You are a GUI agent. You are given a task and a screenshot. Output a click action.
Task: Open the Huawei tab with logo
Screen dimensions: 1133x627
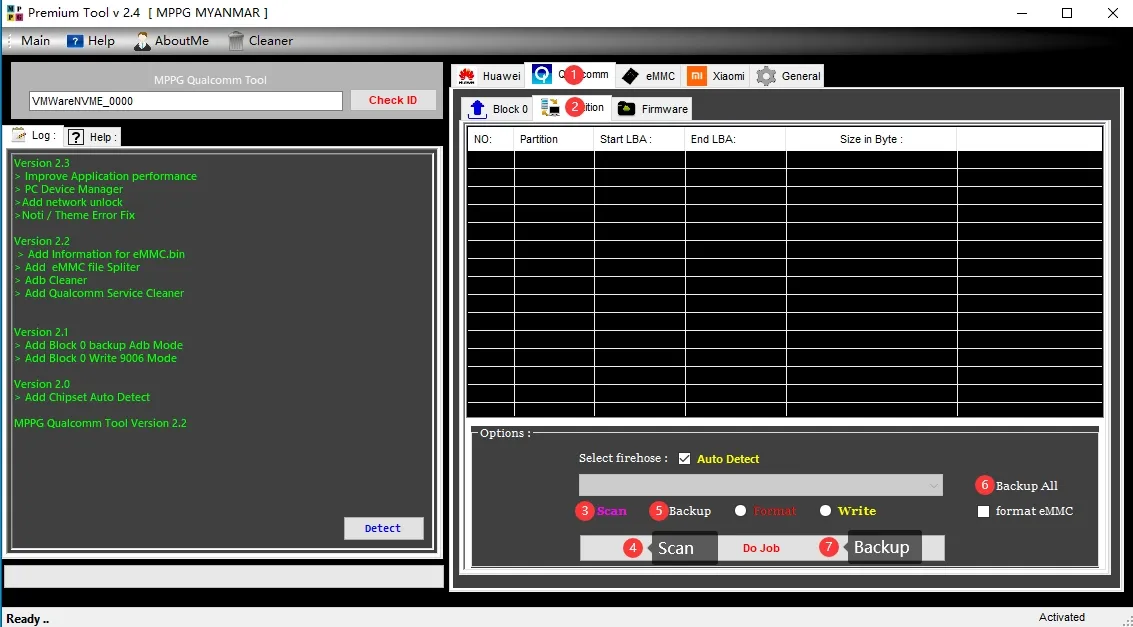(490, 76)
